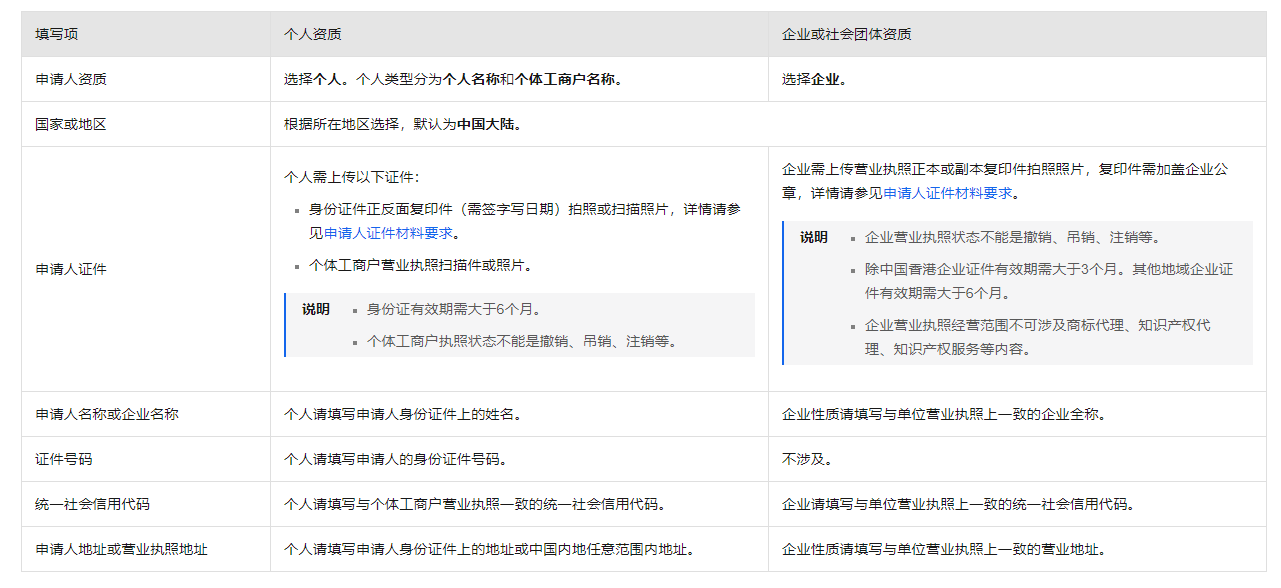Click note 身份证有效期需大于6个月
This screenshot has height=588, width=1281.
[455, 309]
